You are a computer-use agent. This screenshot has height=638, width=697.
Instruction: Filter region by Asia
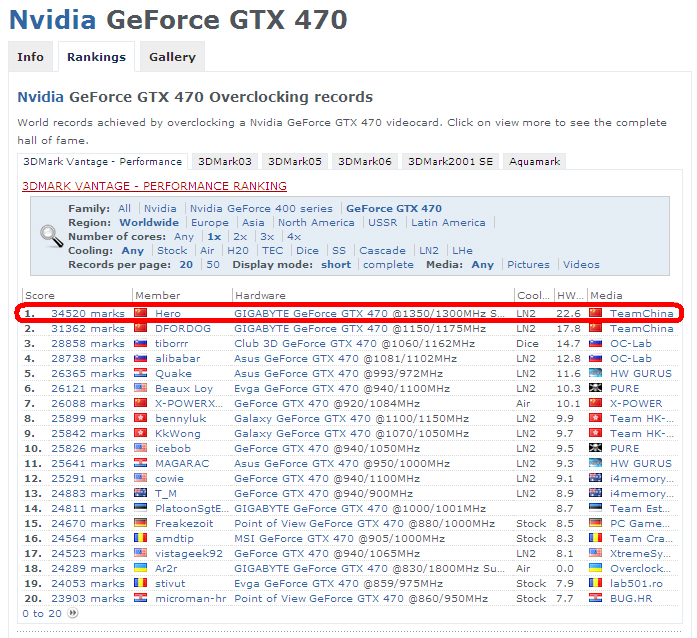pos(253,222)
